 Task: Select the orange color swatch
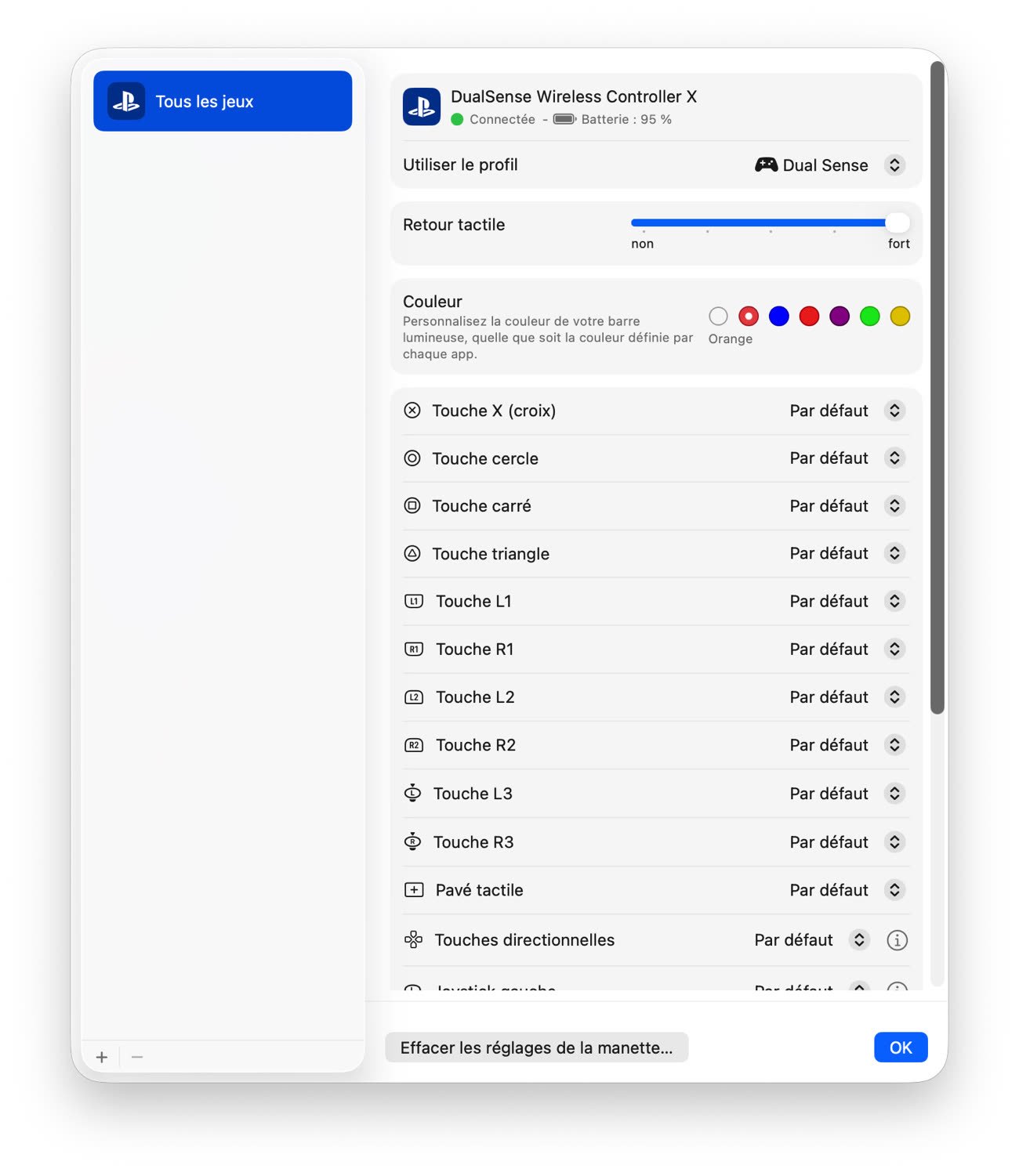tap(749, 316)
